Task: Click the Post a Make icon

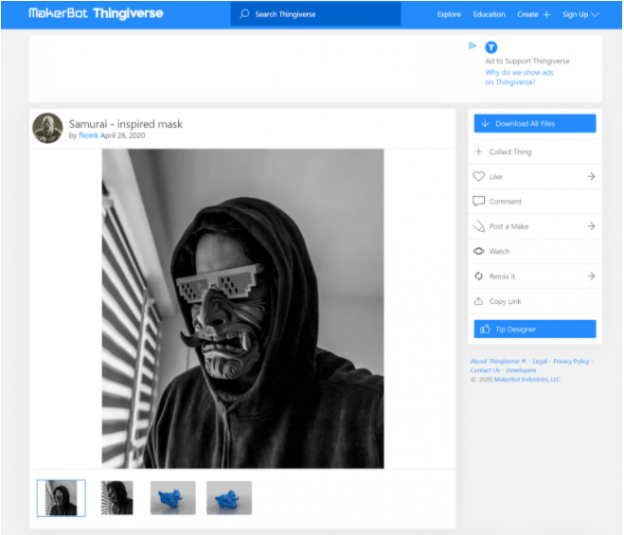Action: [478, 226]
